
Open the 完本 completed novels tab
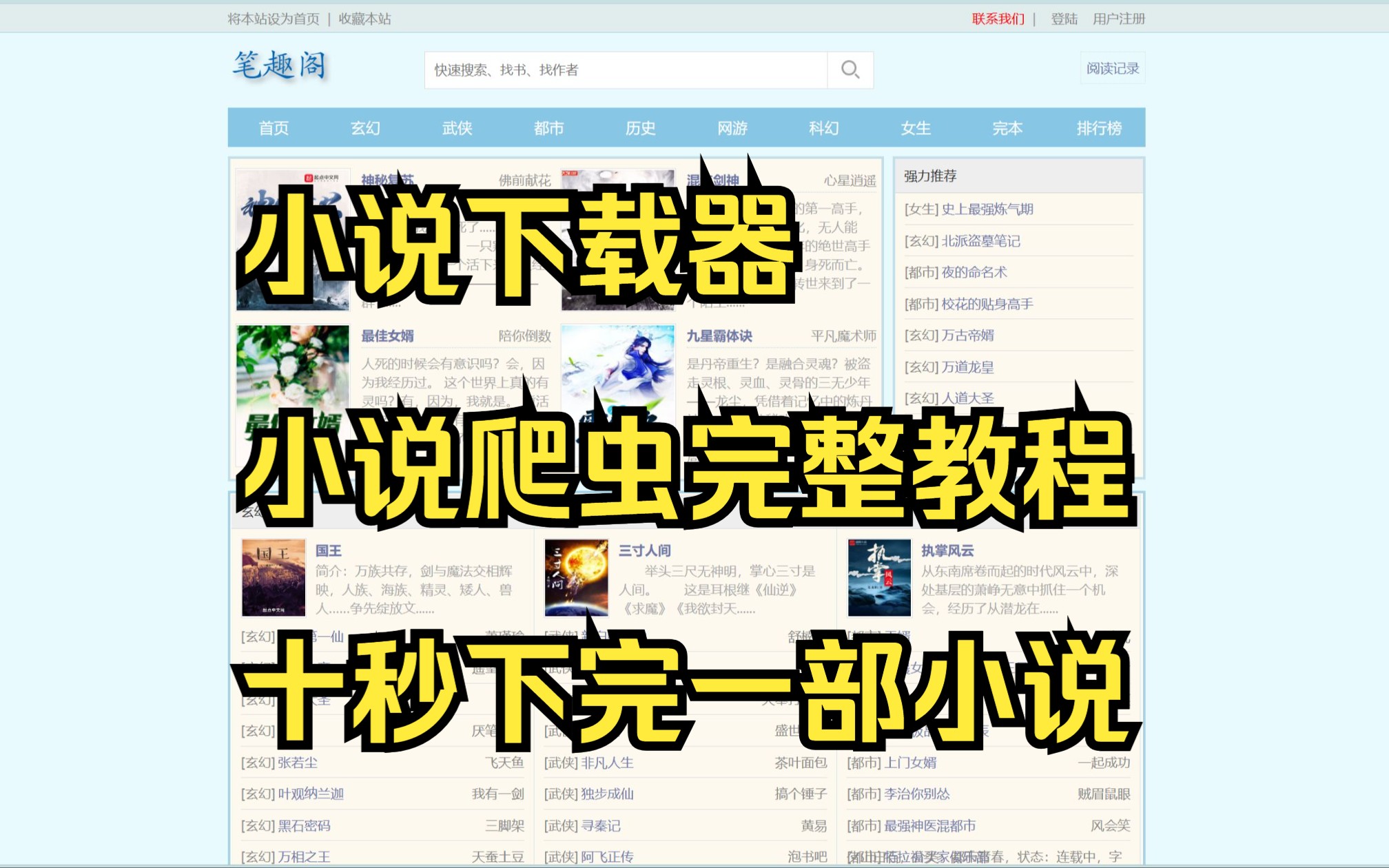pos(1007,127)
